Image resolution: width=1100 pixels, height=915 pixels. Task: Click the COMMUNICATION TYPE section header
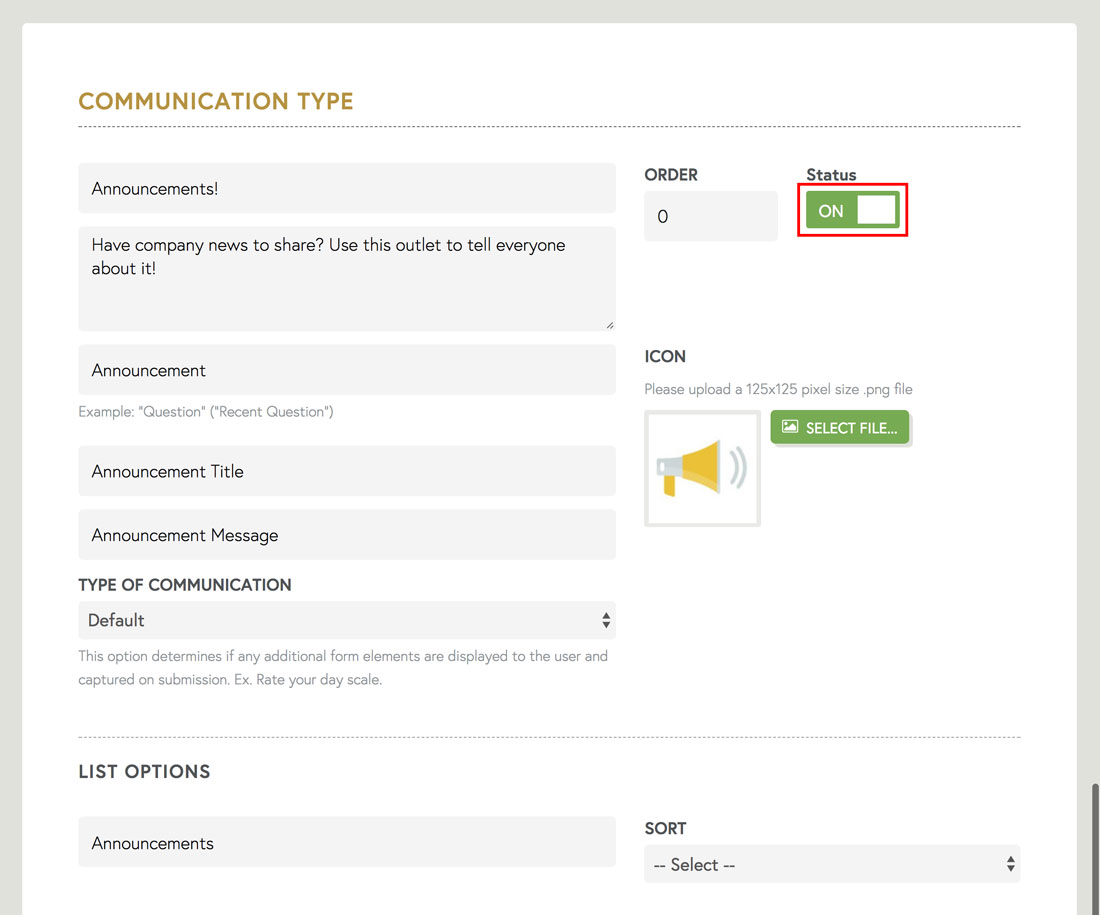coord(216,101)
